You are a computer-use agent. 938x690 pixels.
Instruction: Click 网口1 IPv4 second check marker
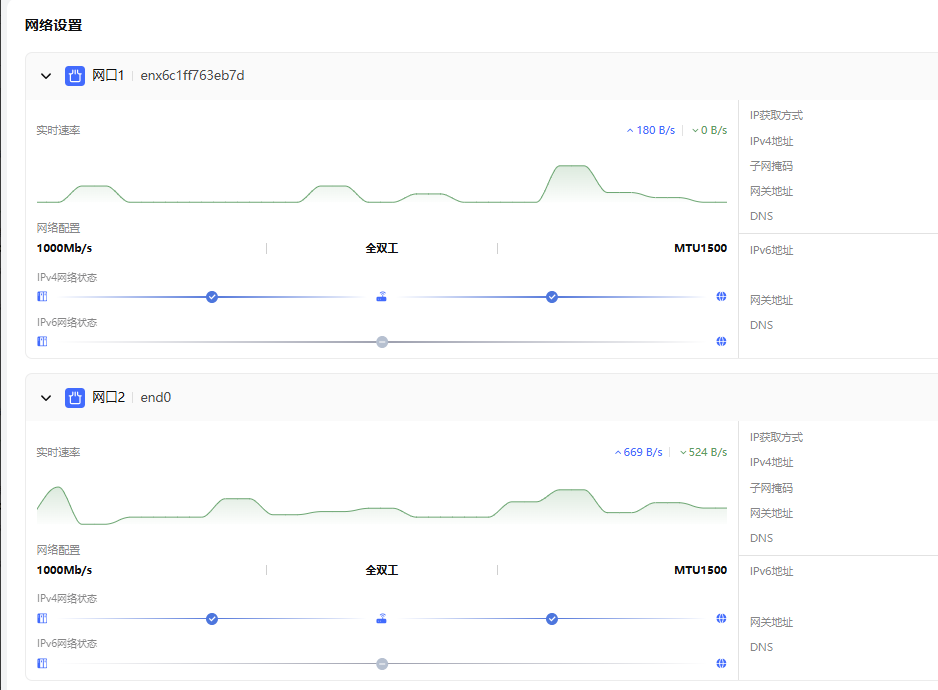tap(552, 297)
